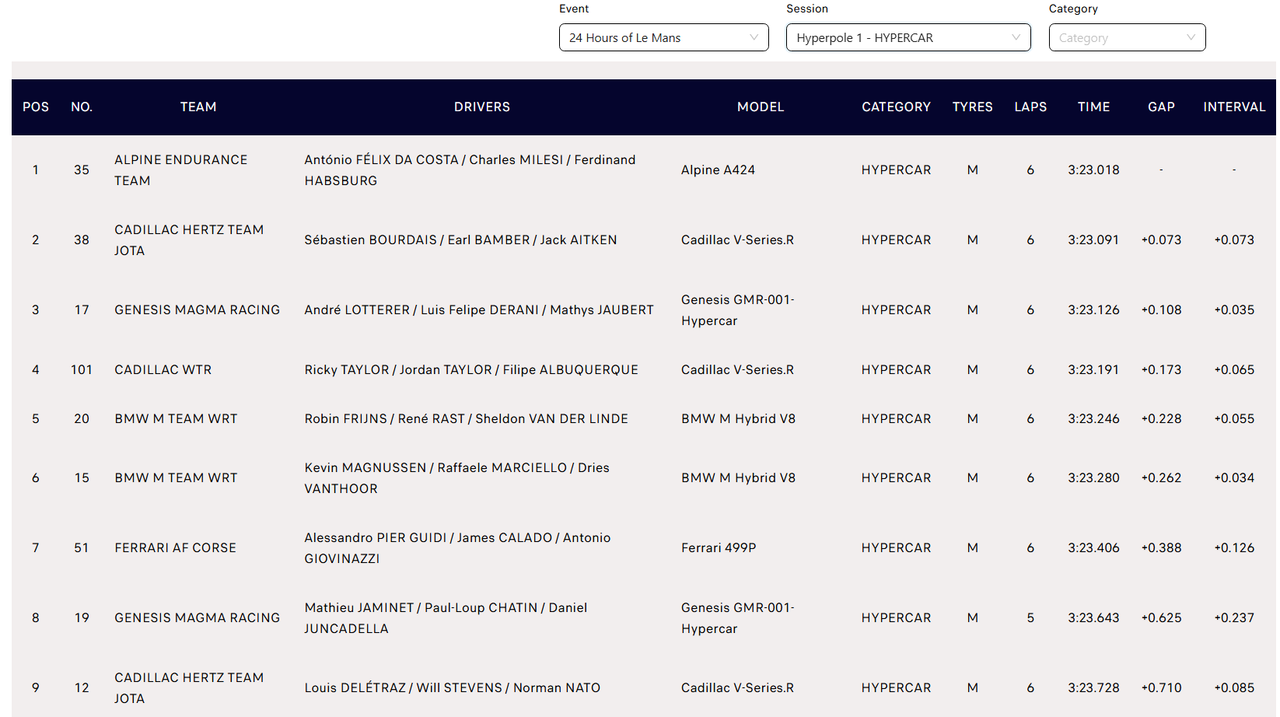Click the CATEGORY column header

pos(896,107)
